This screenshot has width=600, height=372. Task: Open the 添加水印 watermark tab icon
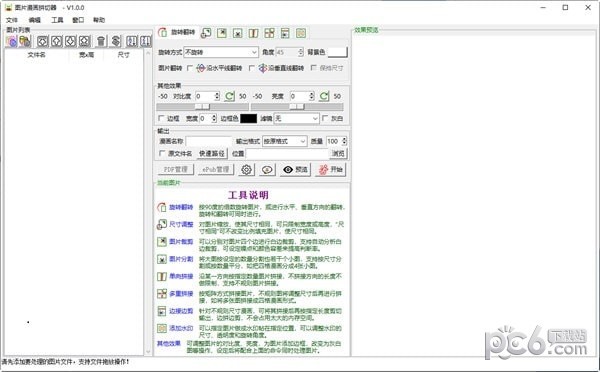[301, 33]
